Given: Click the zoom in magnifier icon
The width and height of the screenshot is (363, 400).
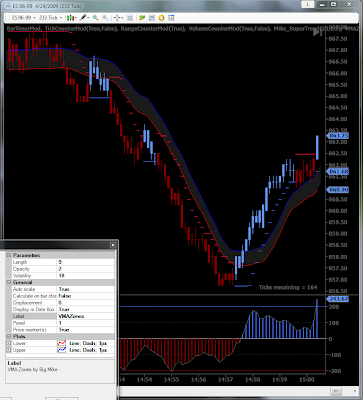Looking at the screenshot, I should pyautogui.click(x=95, y=18).
